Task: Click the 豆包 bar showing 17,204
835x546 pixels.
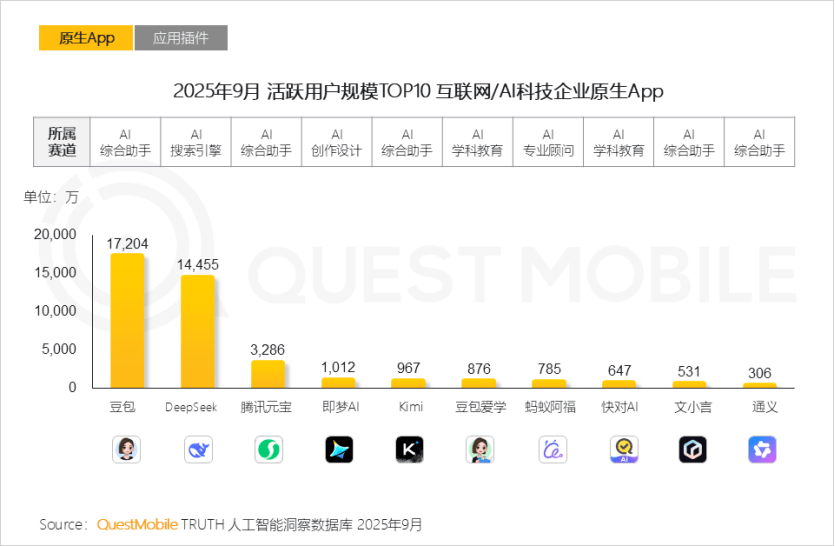Action: pos(126,320)
